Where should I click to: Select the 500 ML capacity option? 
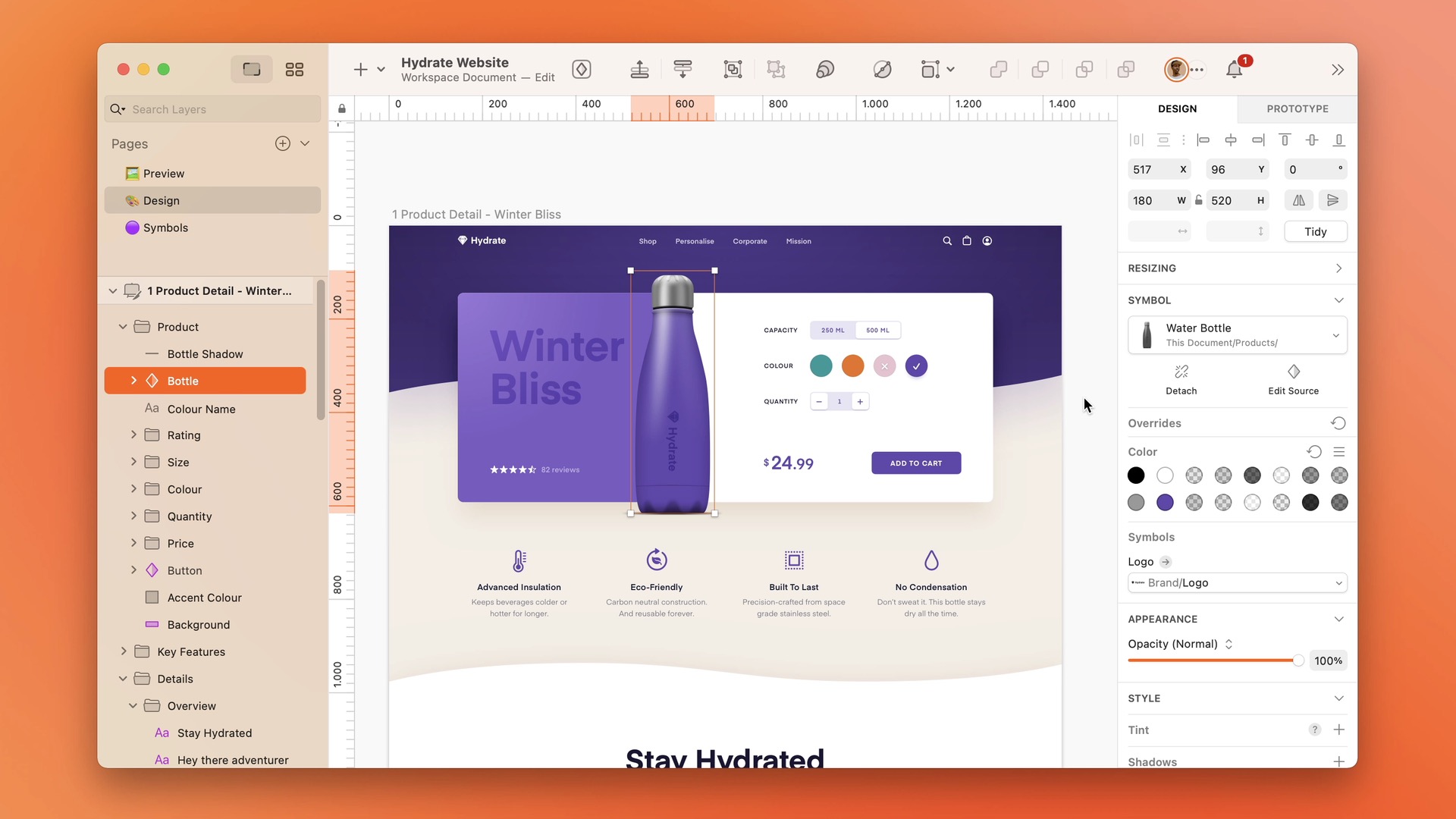(877, 330)
